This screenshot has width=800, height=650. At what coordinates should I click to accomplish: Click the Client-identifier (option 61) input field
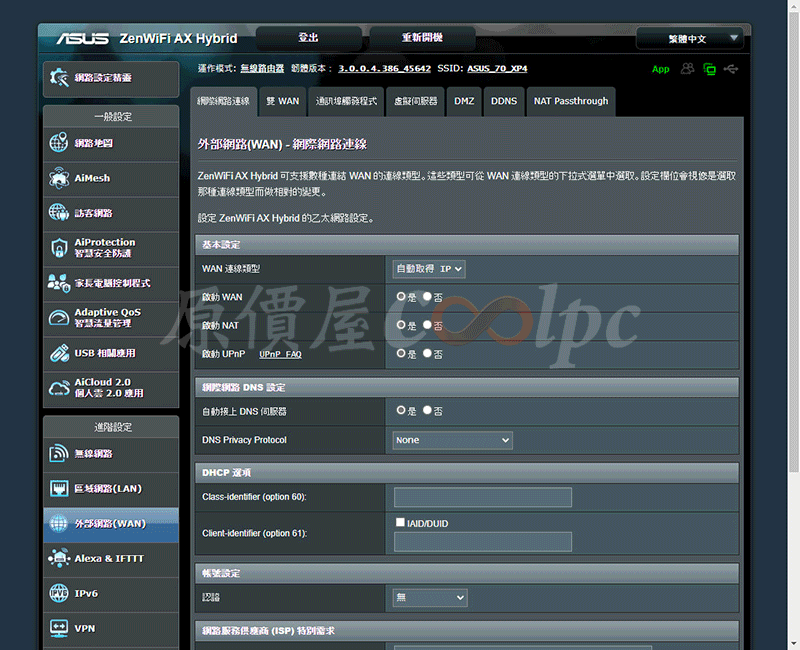[x=483, y=541]
